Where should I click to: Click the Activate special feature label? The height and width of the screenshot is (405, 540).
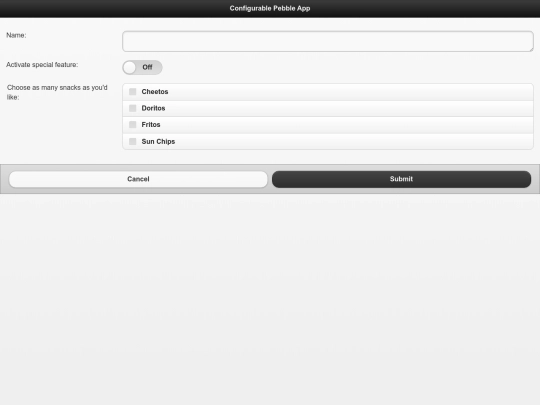tap(42, 65)
